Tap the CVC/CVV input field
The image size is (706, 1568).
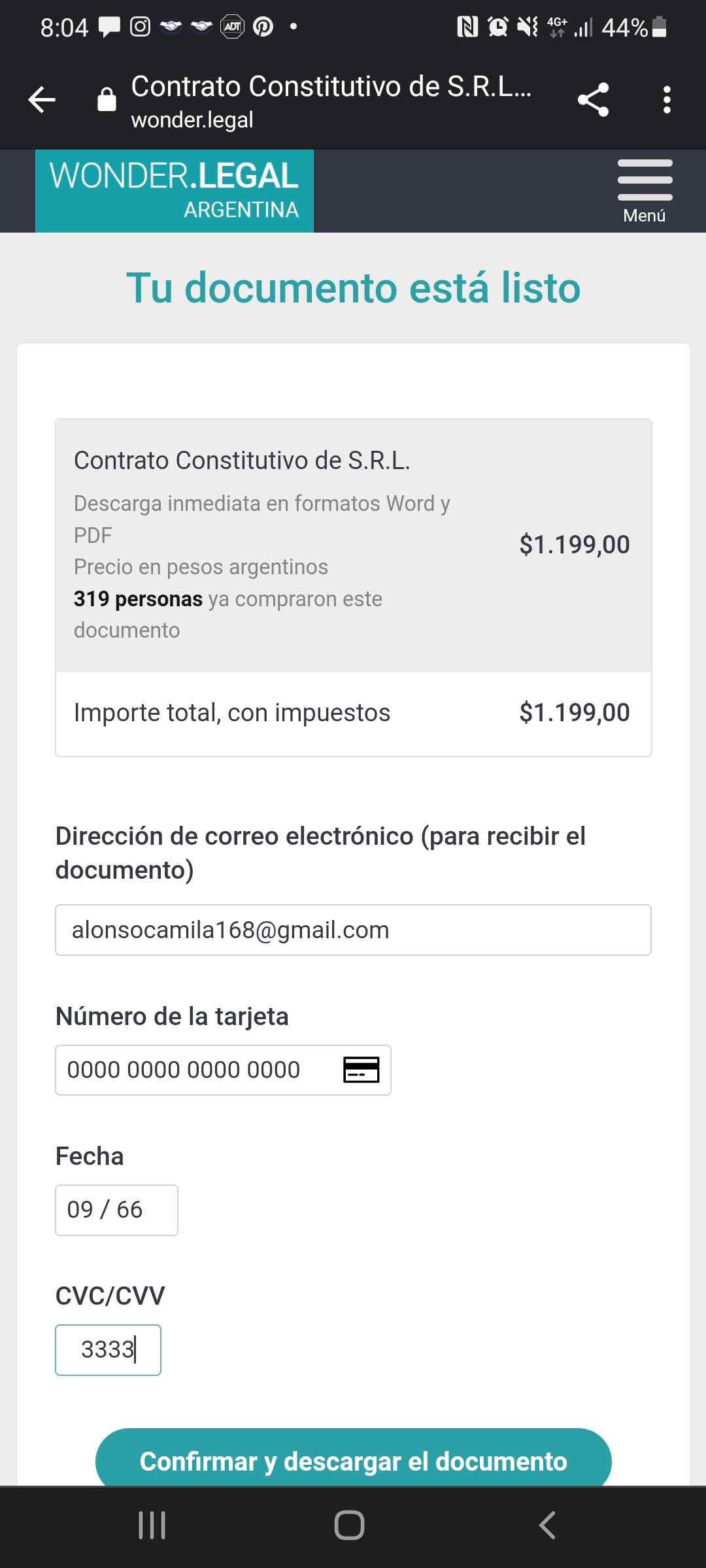point(108,1350)
